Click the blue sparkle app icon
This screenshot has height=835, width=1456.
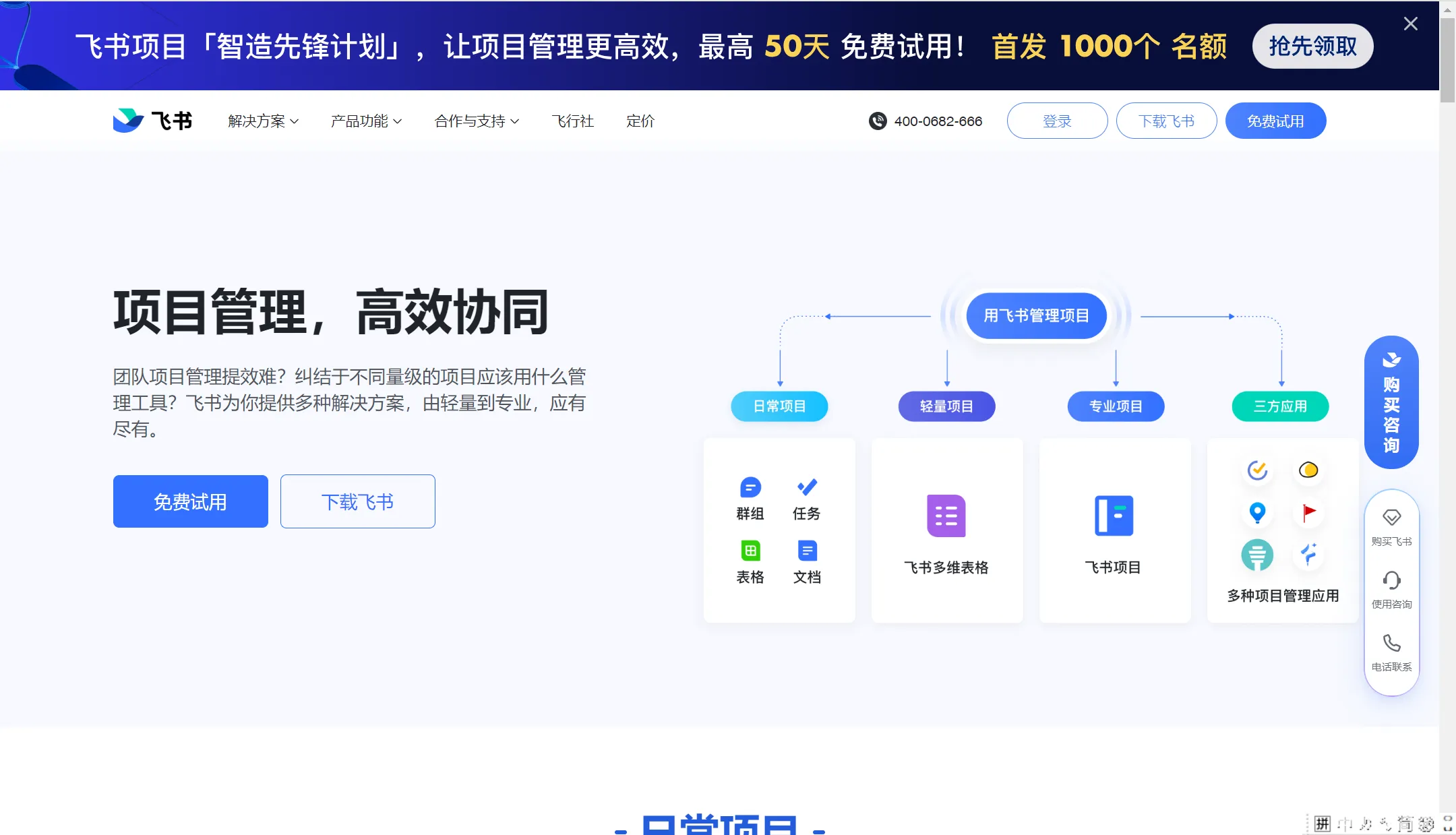[1308, 555]
